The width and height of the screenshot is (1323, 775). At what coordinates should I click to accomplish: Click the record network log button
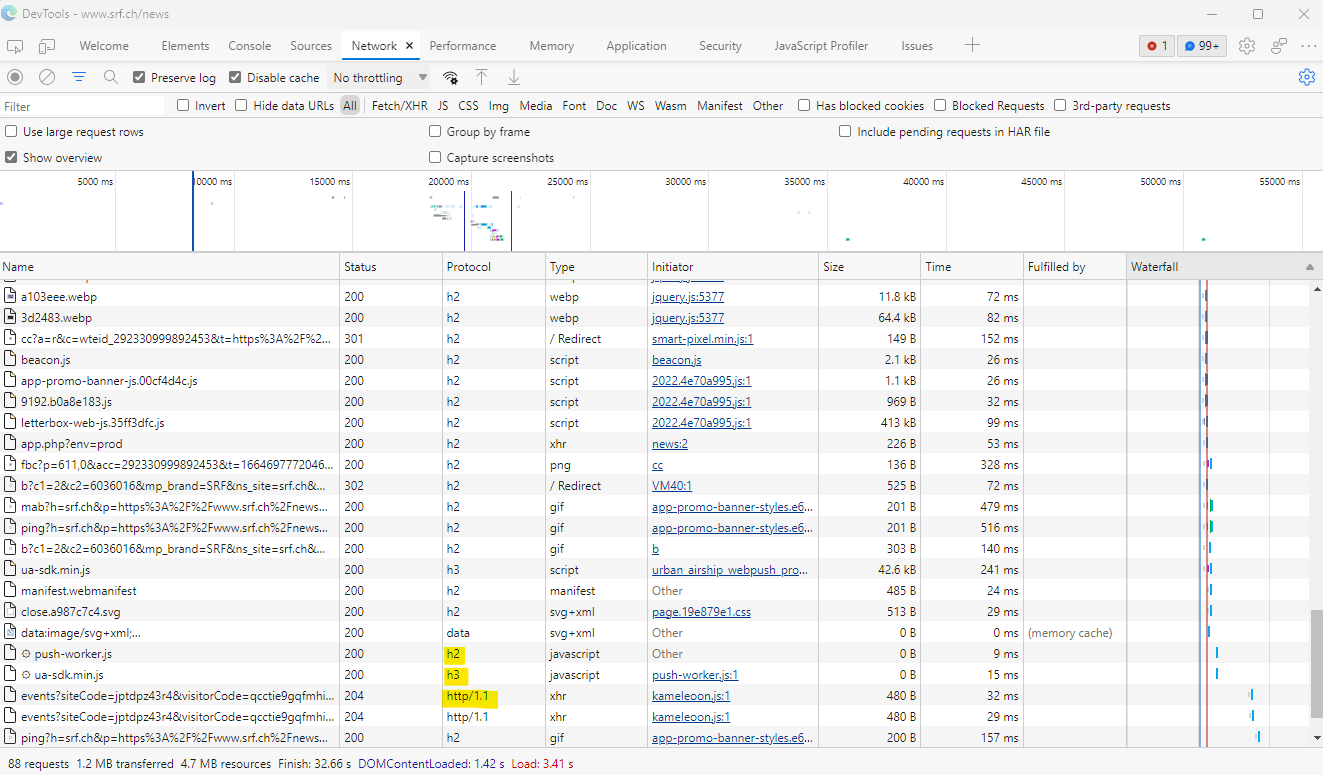click(15, 77)
